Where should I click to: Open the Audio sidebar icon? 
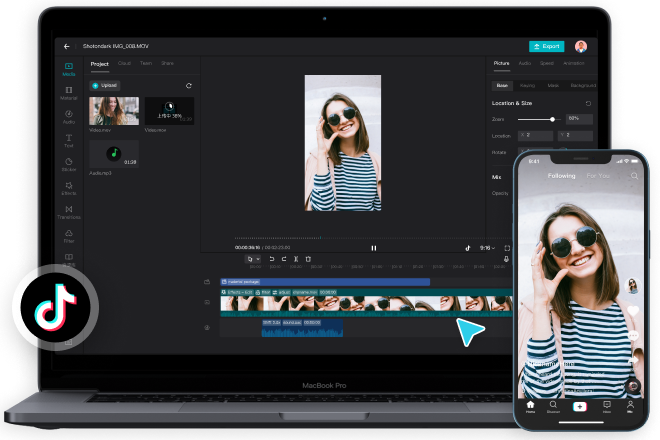[x=69, y=117]
